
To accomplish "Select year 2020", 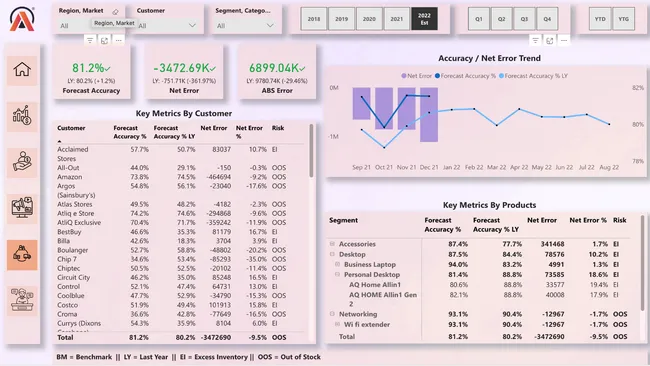I will click(x=369, y=19).
